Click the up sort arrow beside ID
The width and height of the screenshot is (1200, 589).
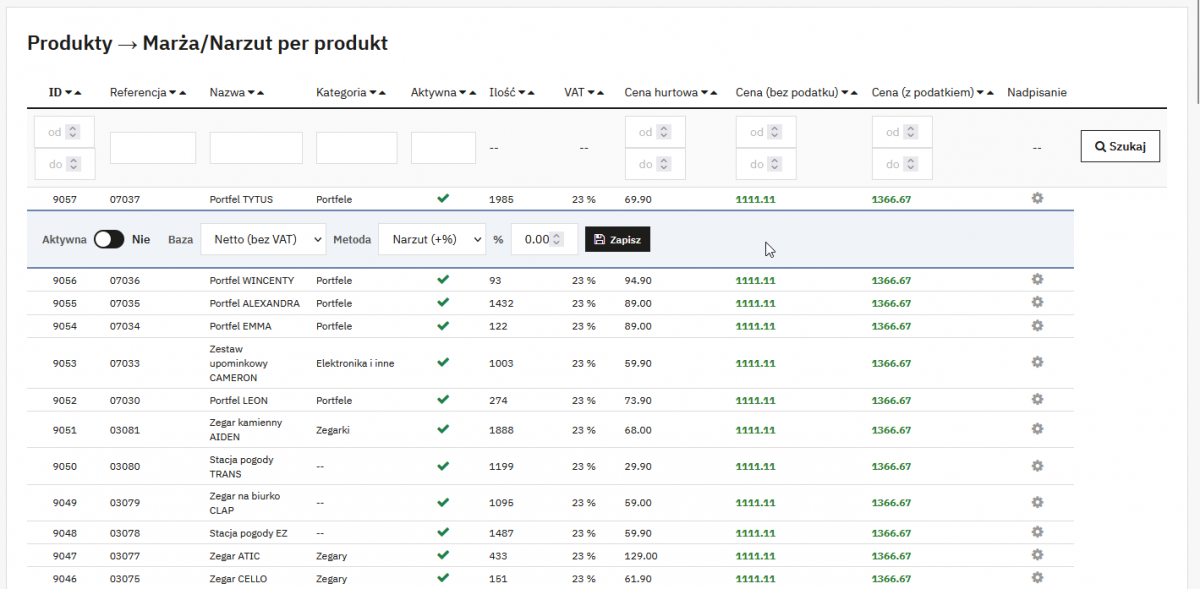(x=78, y=93)
